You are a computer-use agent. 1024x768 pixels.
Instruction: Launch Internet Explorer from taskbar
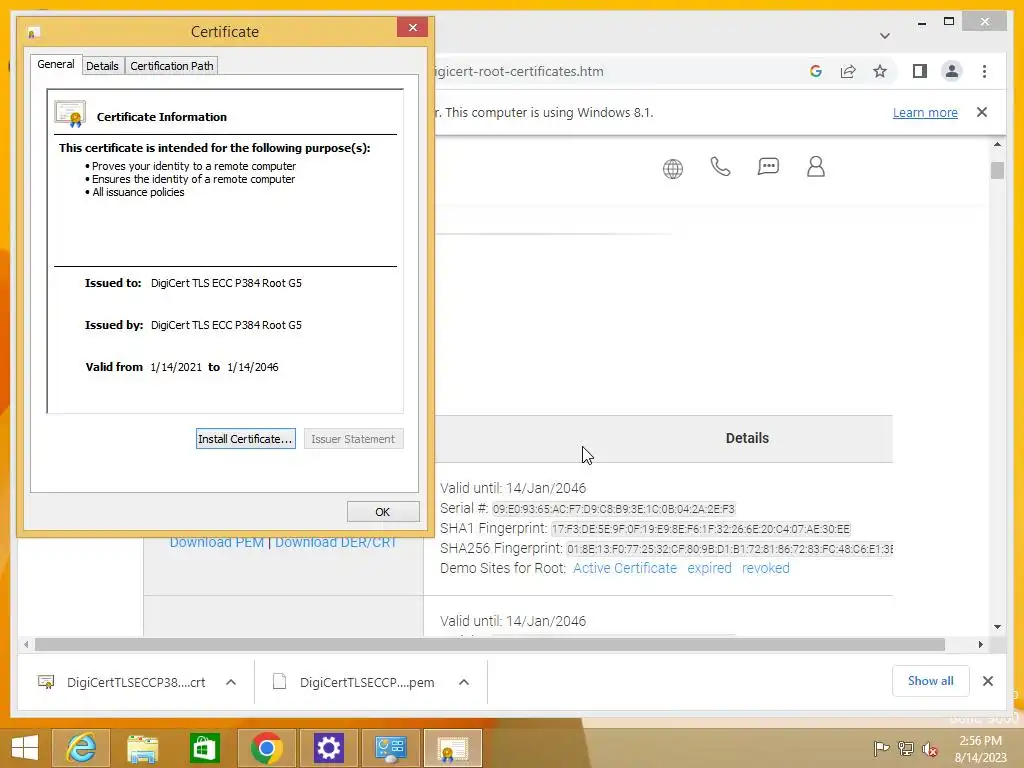pyautogui.click(x=81, y=748)
